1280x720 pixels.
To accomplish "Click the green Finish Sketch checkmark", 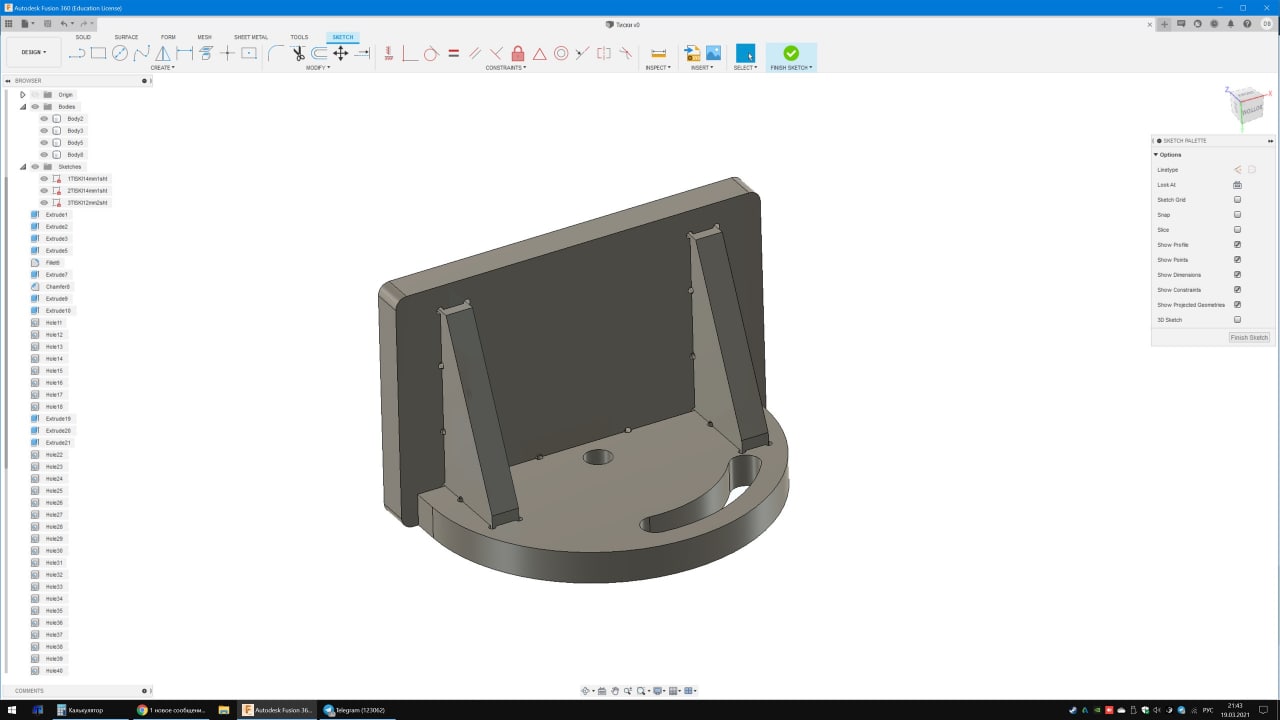I will pos(791,53).
